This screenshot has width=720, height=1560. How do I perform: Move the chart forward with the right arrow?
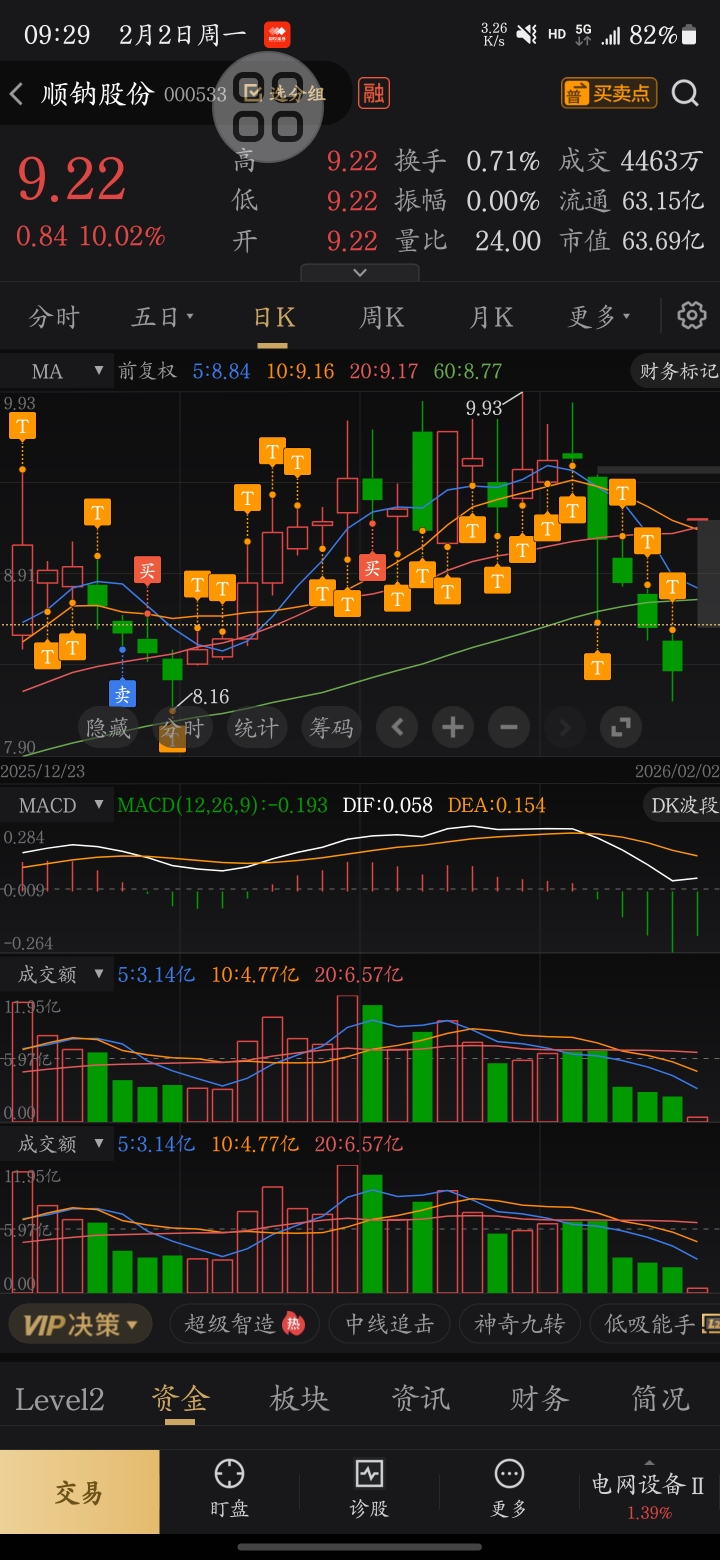tap(565, 727)
